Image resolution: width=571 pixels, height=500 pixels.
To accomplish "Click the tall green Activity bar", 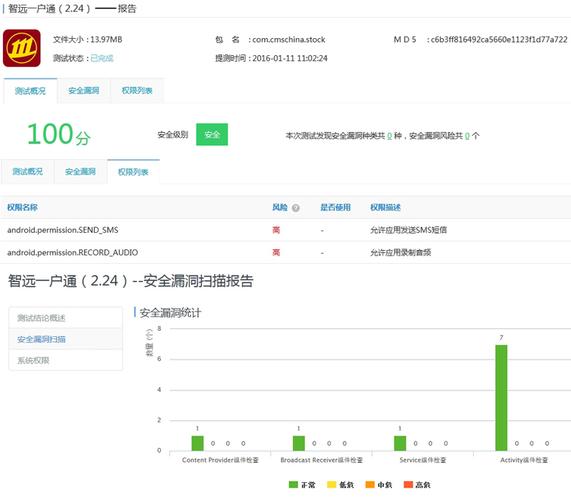I will [x=501, y=398].
